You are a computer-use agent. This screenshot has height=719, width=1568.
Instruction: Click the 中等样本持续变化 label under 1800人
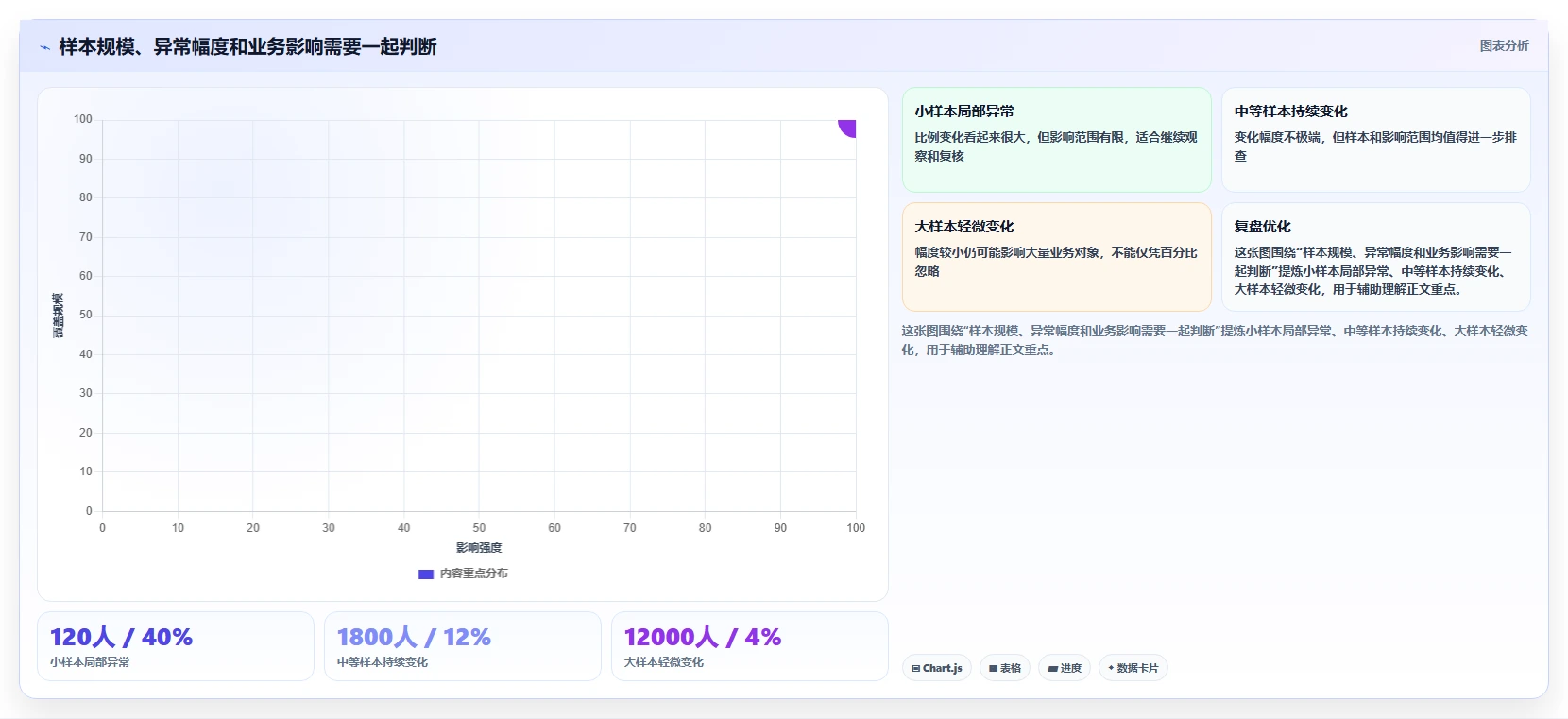(383, 662)
